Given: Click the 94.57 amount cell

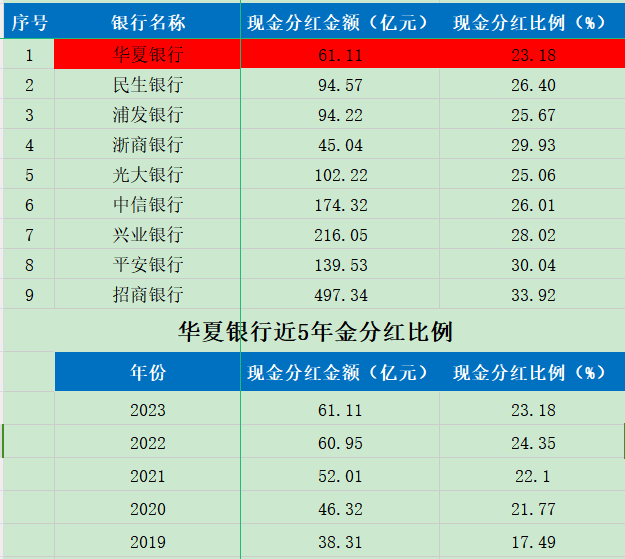Looking at the screenshot, I should [x=340, y=84].
